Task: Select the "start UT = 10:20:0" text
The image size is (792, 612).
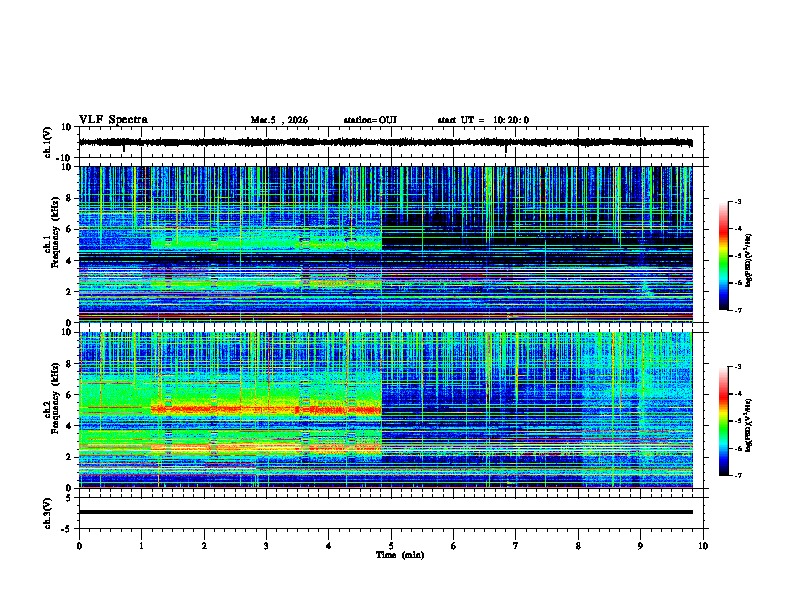Action: [x=483, y=120]
